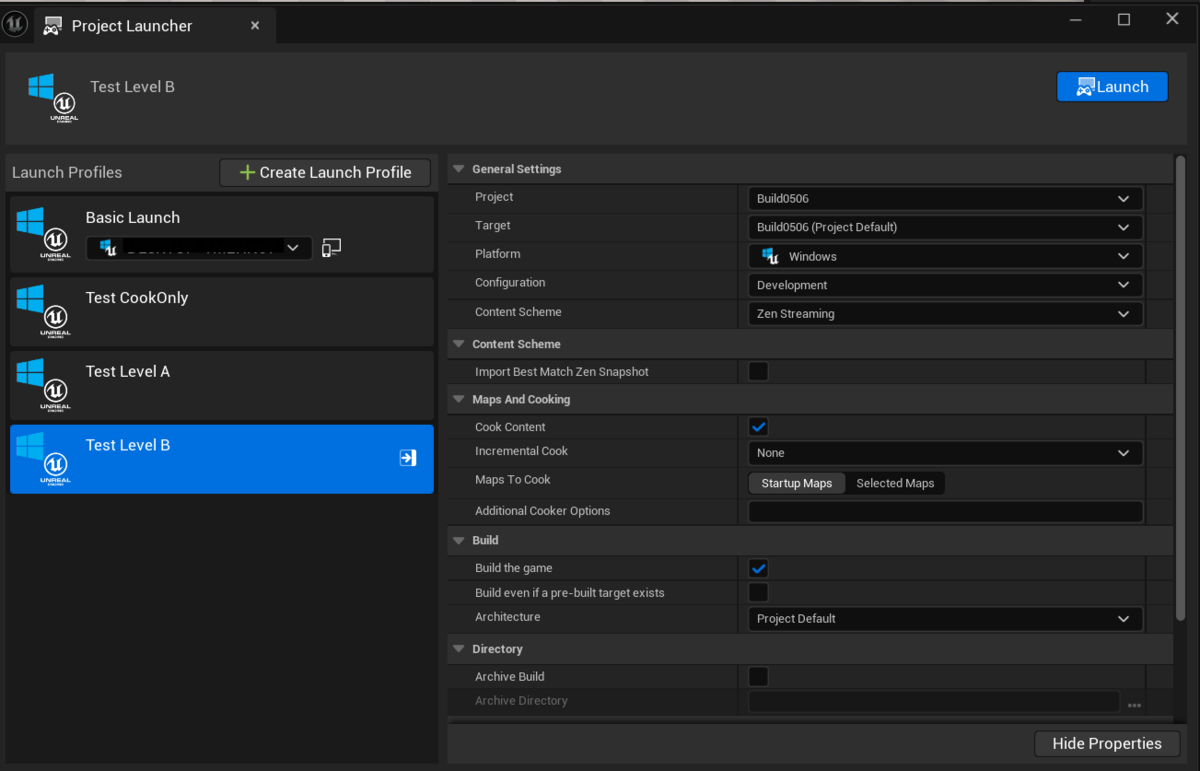Click the gamepad icon on the Launch button

pyautogui.click(x=1085, y=87)
